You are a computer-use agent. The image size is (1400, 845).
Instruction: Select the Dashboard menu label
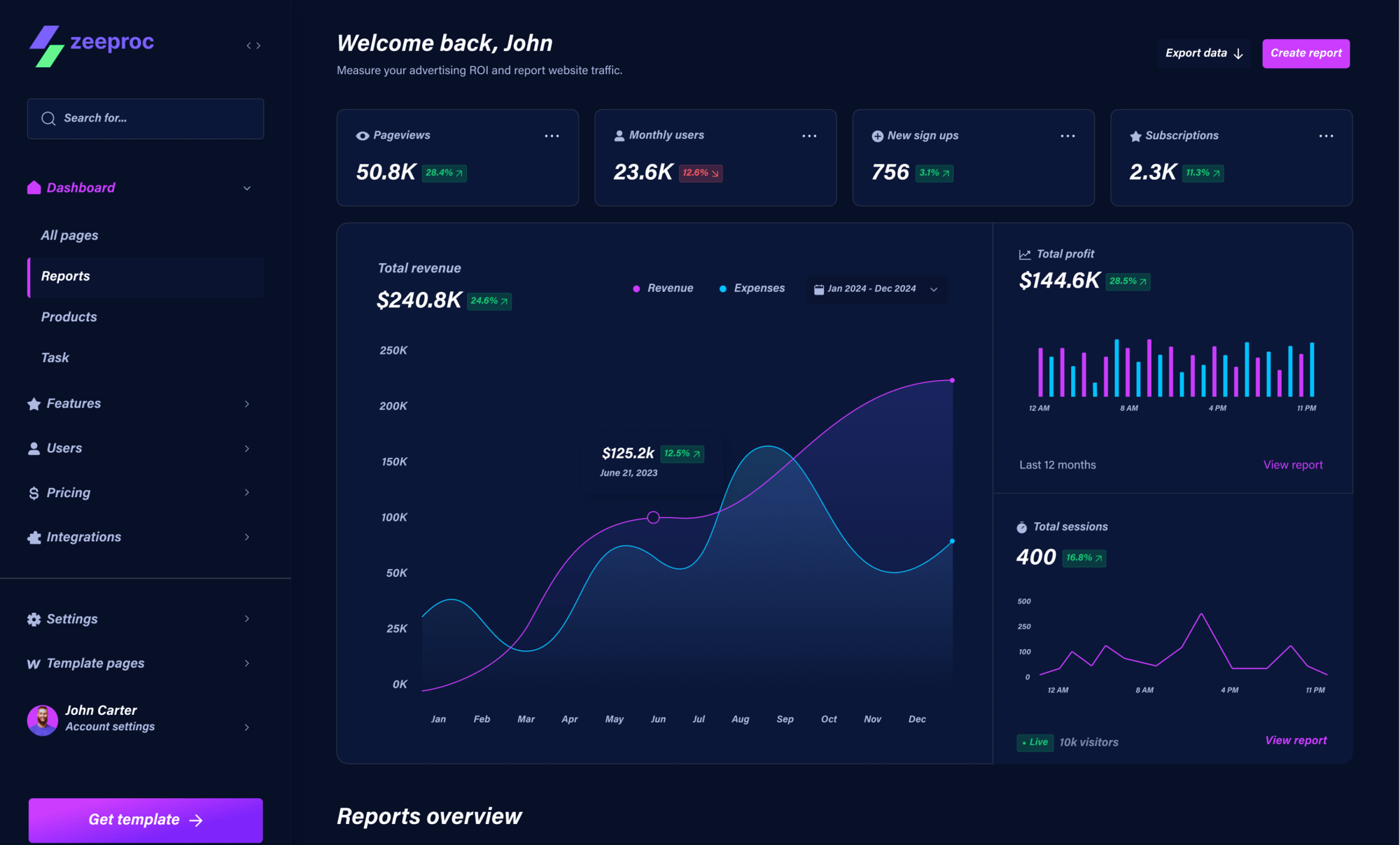(x=80, y=188)
